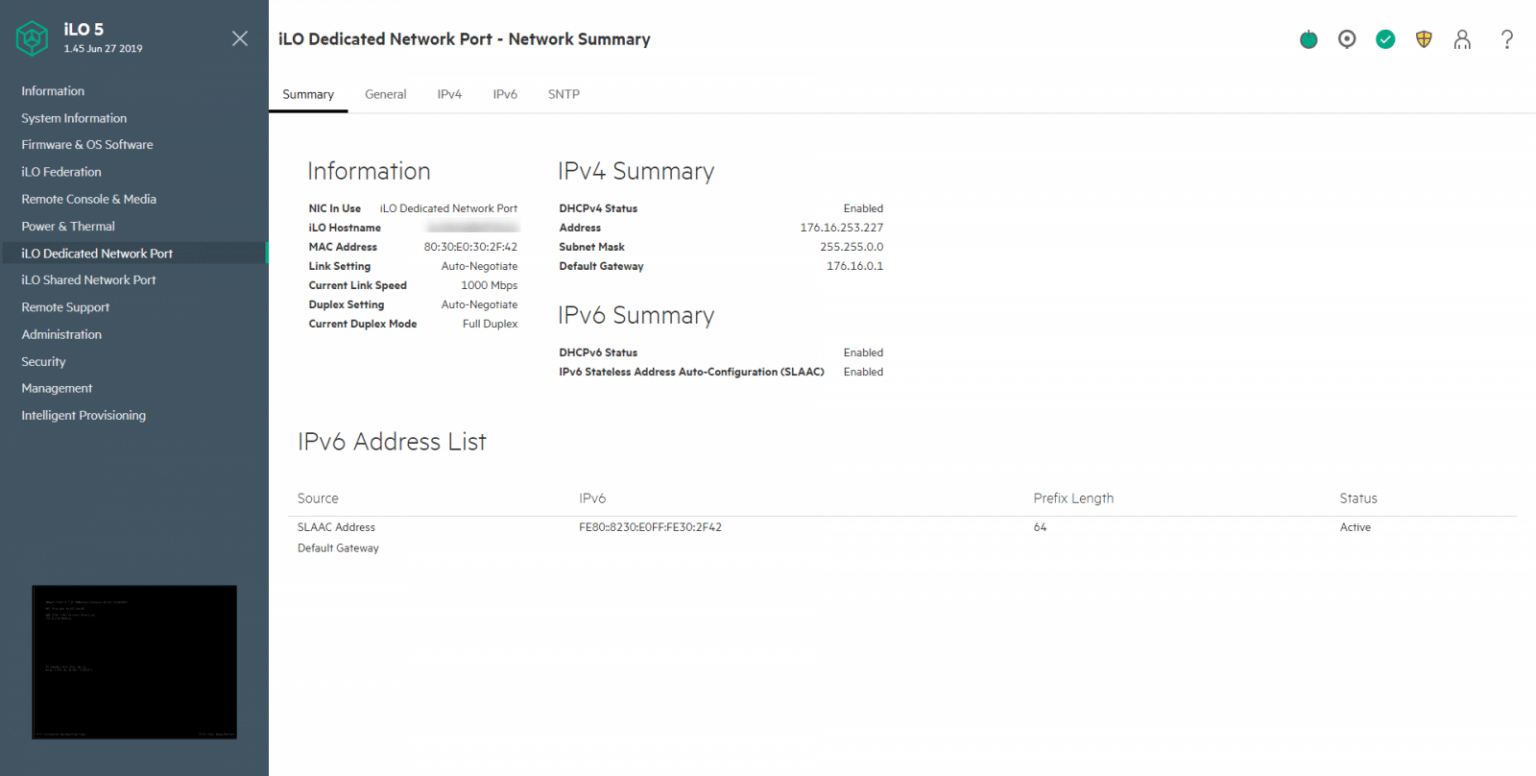Click MAC address 80:30:E0:30:2F:42
This screenshot has width=1536, height=776.
[470, 247]
